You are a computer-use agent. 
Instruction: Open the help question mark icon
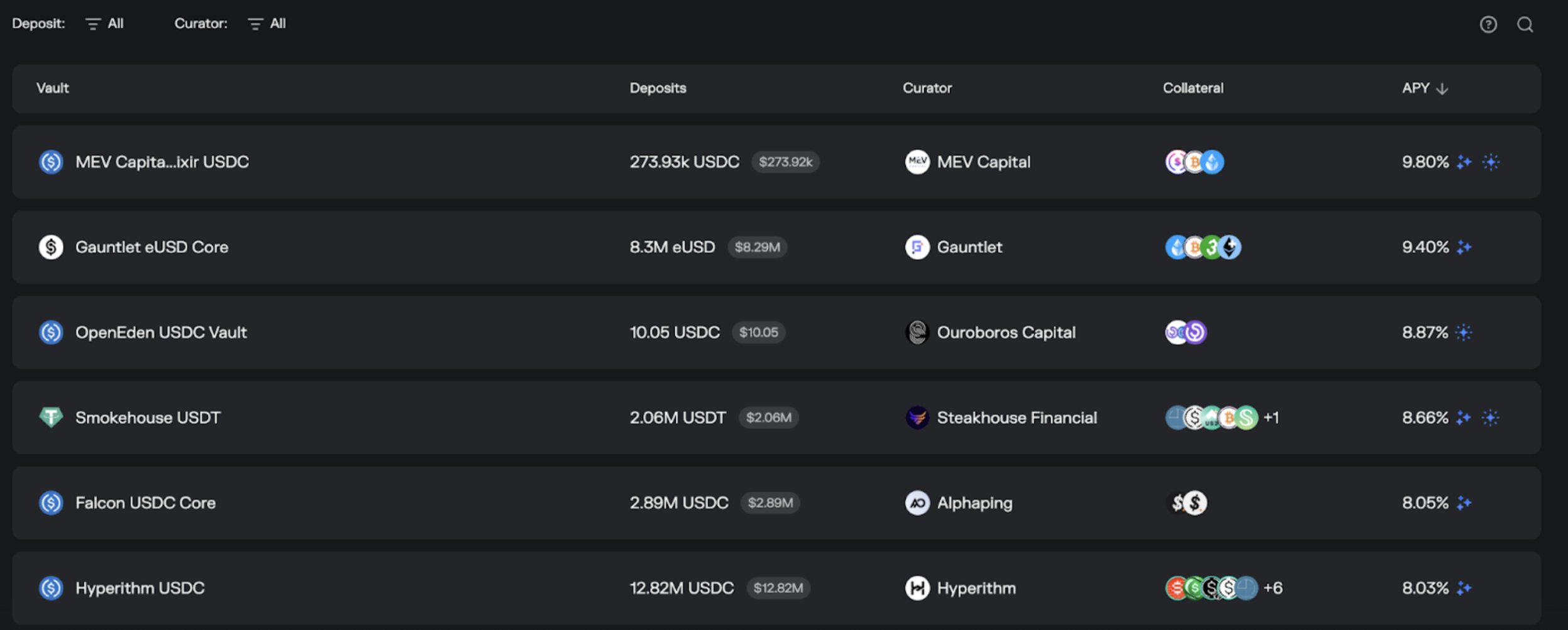(1488, 25)
